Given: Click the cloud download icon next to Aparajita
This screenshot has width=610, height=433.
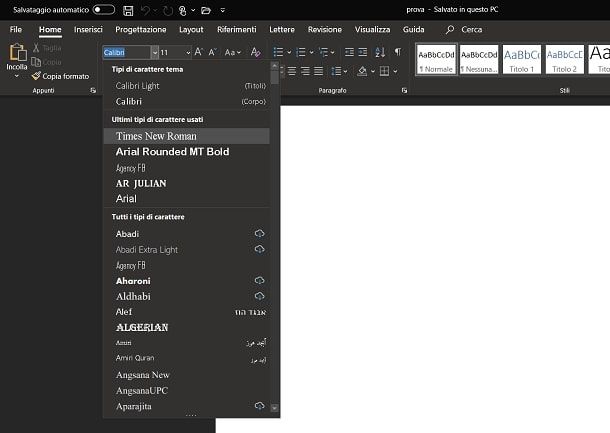Looking at the screenshot, I should (259, 406).
